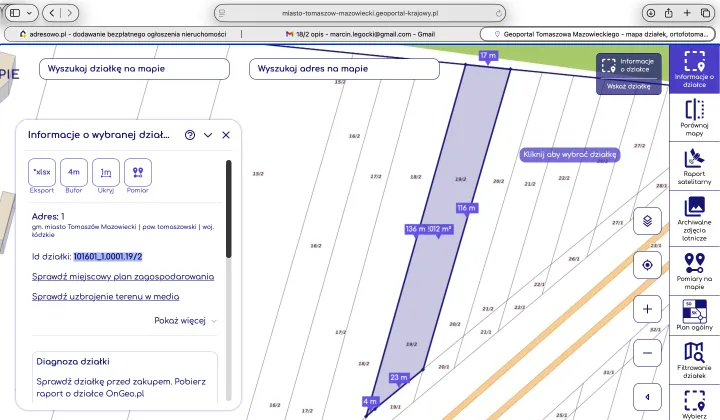Click parcel label 22/2 on map
Image resolution: width=720 pixels, height=420 pixels.
tap(564, 178)
